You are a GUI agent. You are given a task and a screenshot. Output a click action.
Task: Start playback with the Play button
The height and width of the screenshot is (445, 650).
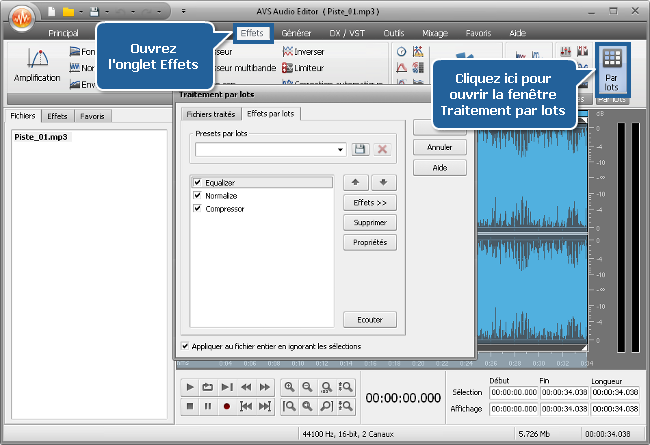pos(190,387)
